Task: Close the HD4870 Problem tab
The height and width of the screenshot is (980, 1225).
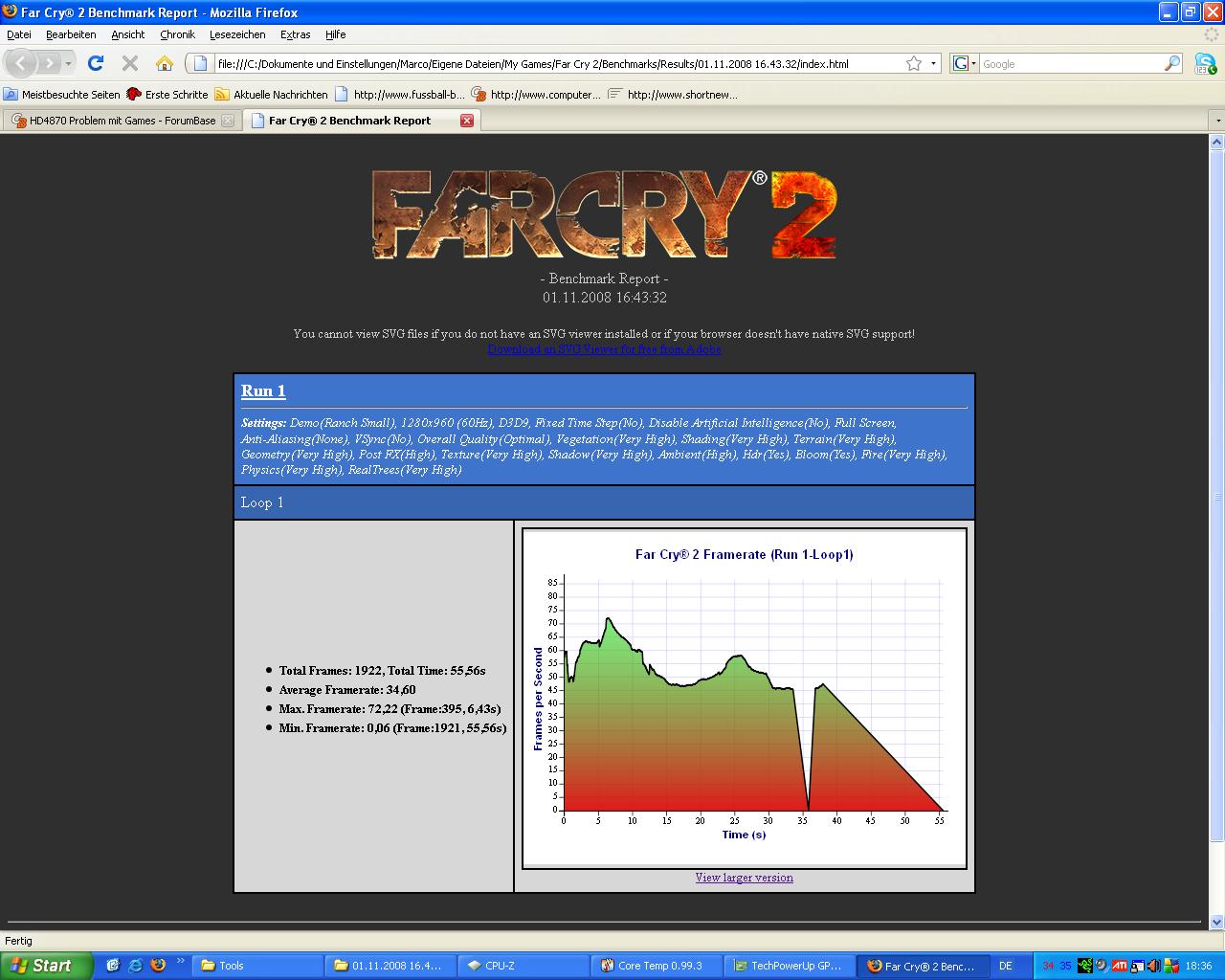Action: [x=228, y=121]
